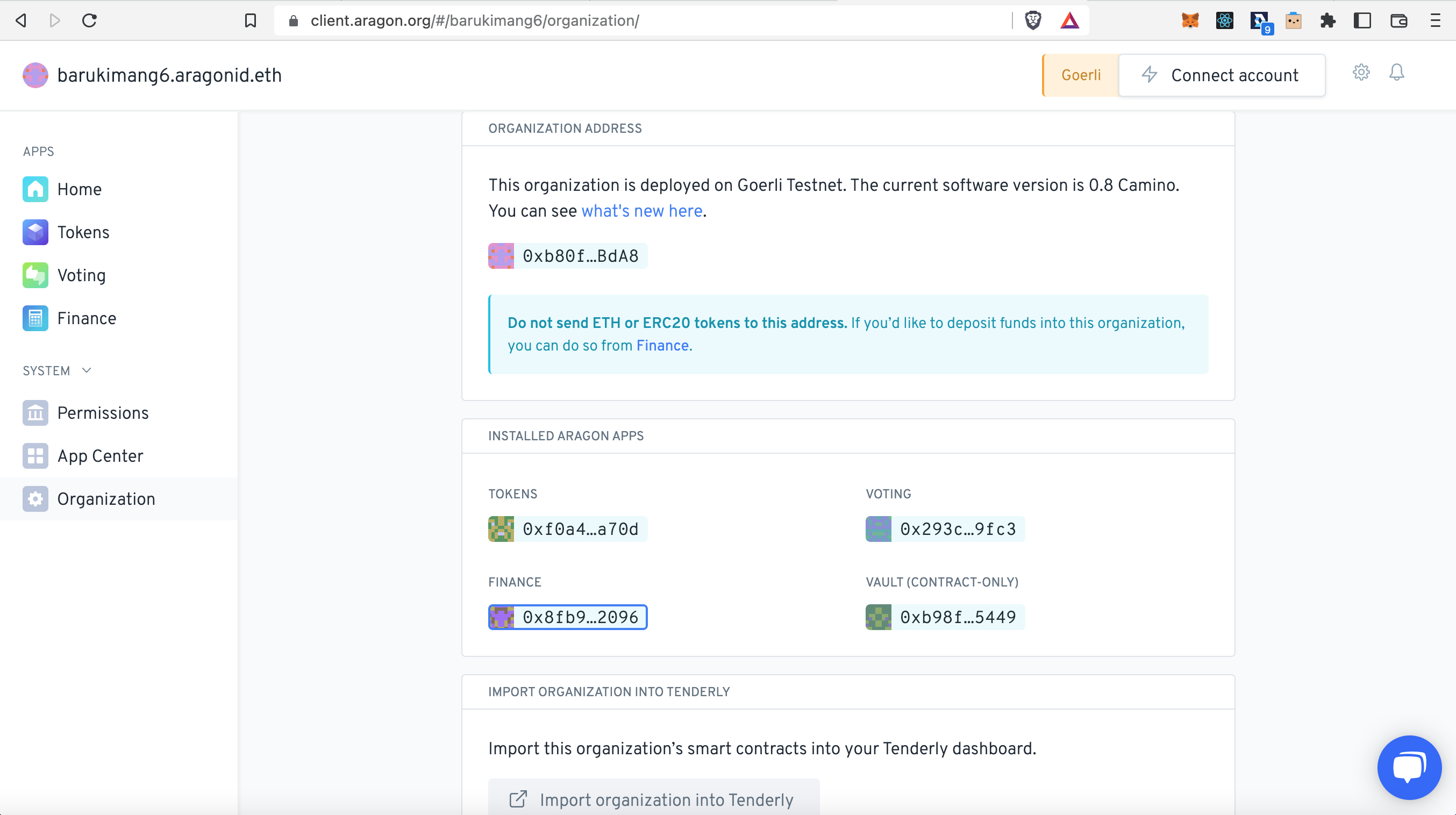The image size is (1456, 815).
Task: Open the React Developer Tools extension
Action: click(1224, 21)
